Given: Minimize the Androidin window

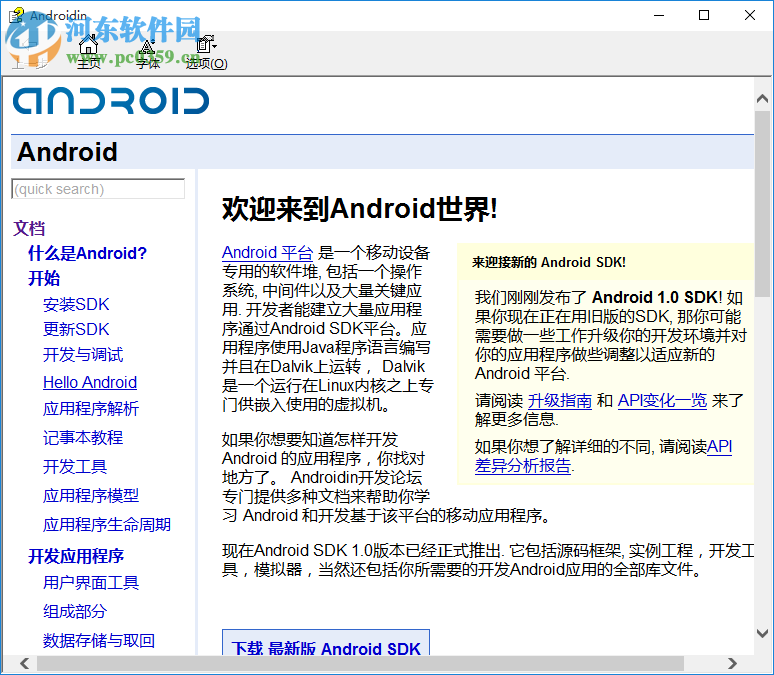Looking at the screenshot, I should (659, 15).
